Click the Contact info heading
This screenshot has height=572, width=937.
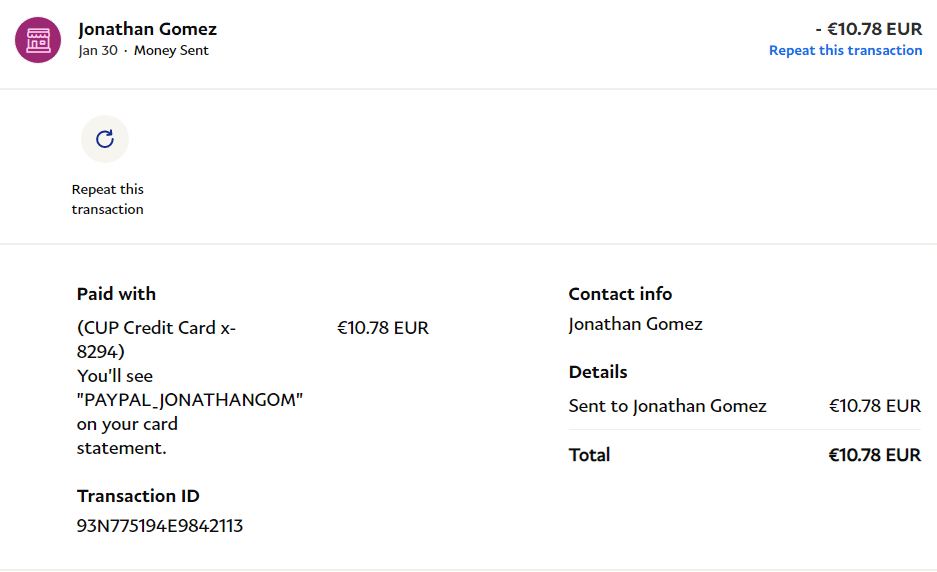(620, 294)
